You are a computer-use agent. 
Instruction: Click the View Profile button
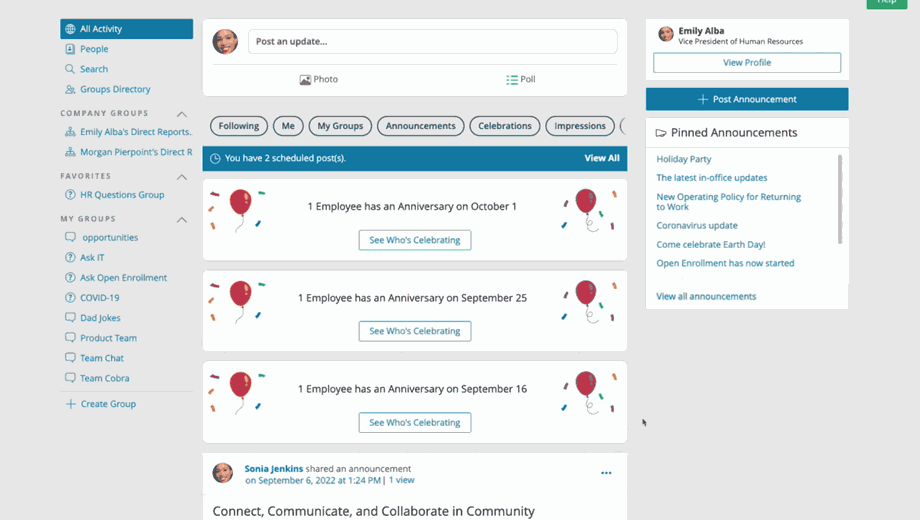747,62
